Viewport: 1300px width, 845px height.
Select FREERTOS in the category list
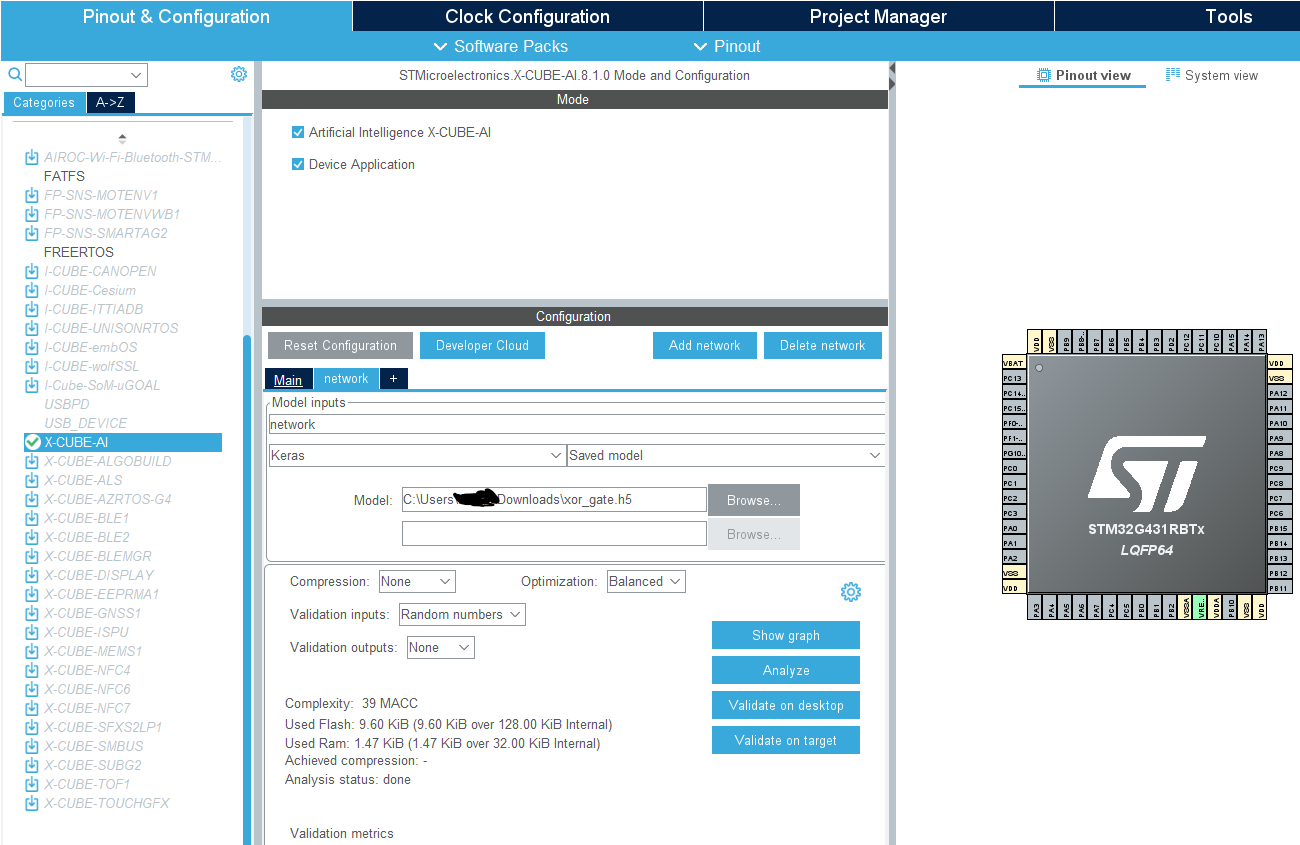(79, 252)
